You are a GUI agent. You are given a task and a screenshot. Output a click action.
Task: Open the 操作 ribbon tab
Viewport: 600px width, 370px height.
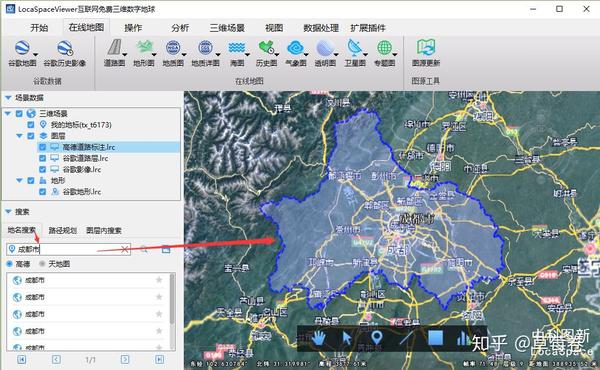[x=133, y=28]
